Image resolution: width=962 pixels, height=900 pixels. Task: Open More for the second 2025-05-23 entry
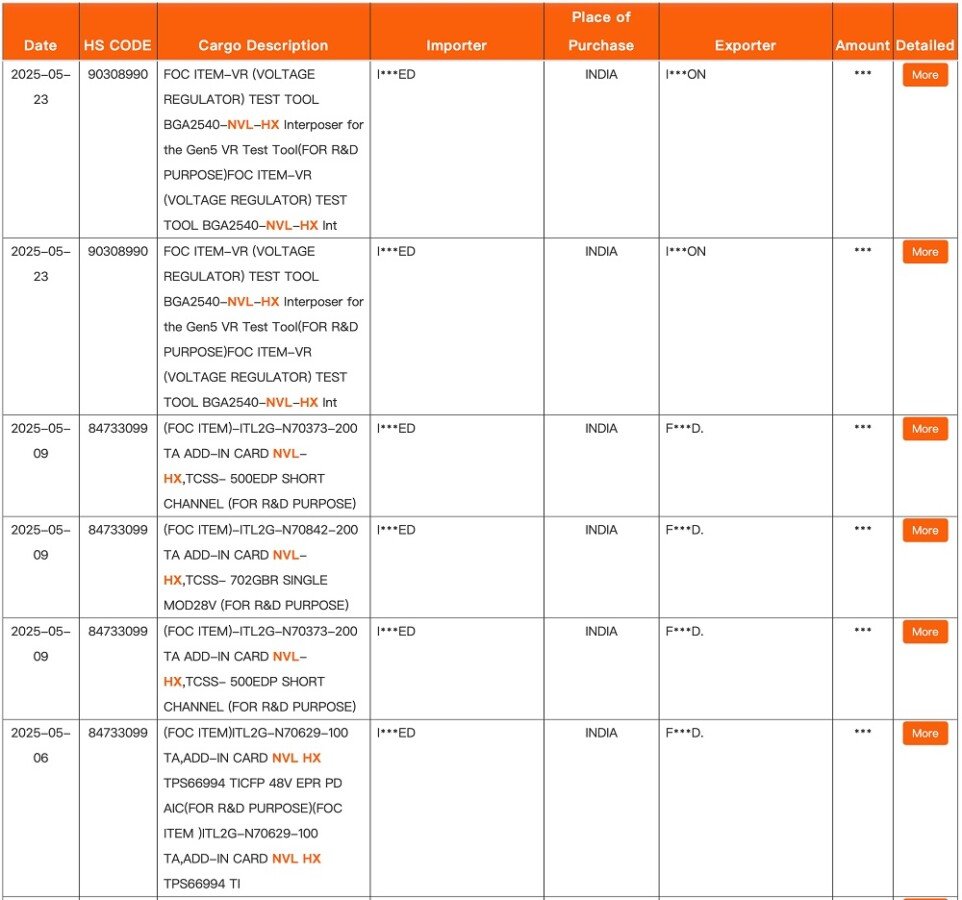coord(925,252)
